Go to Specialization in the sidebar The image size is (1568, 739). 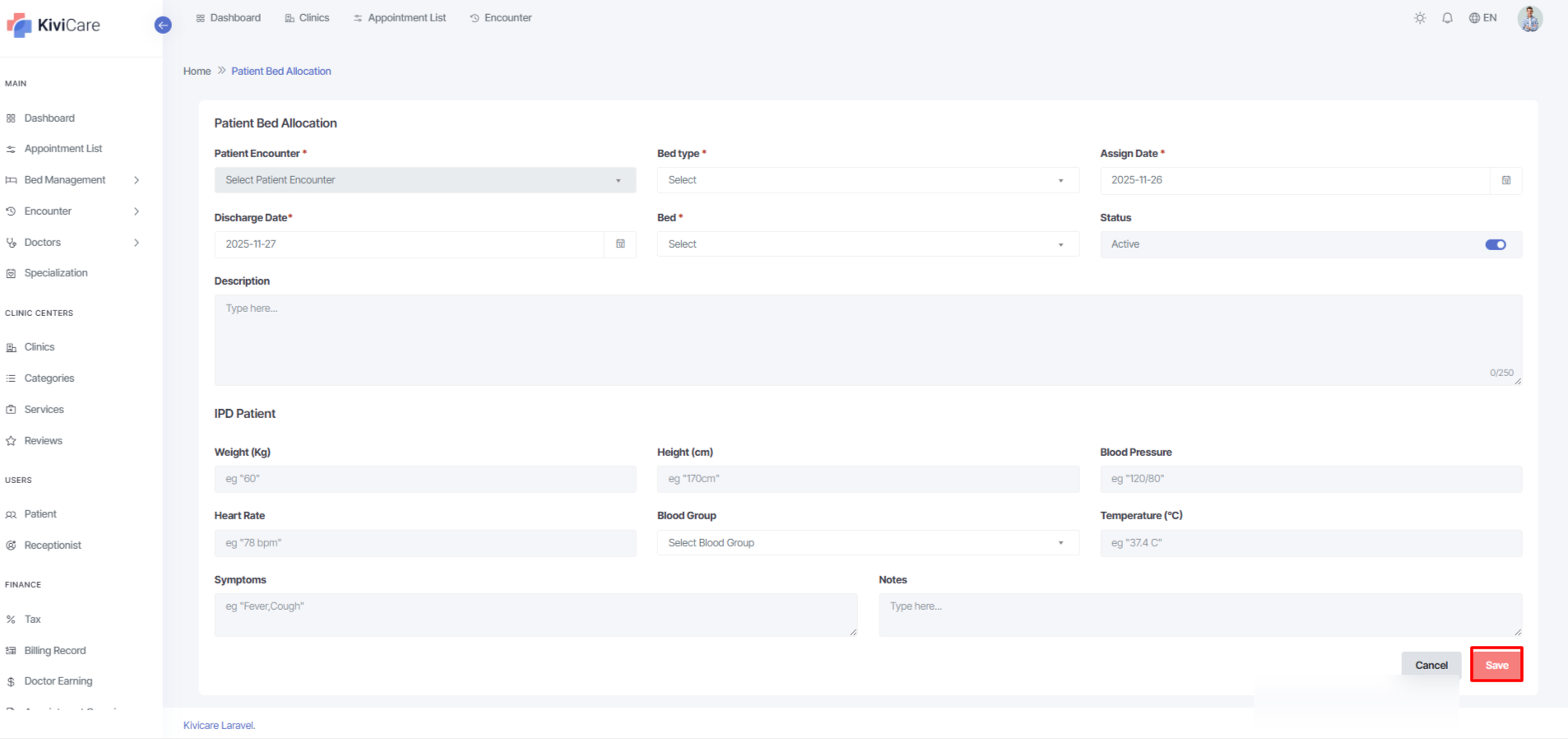click(55, 273)
